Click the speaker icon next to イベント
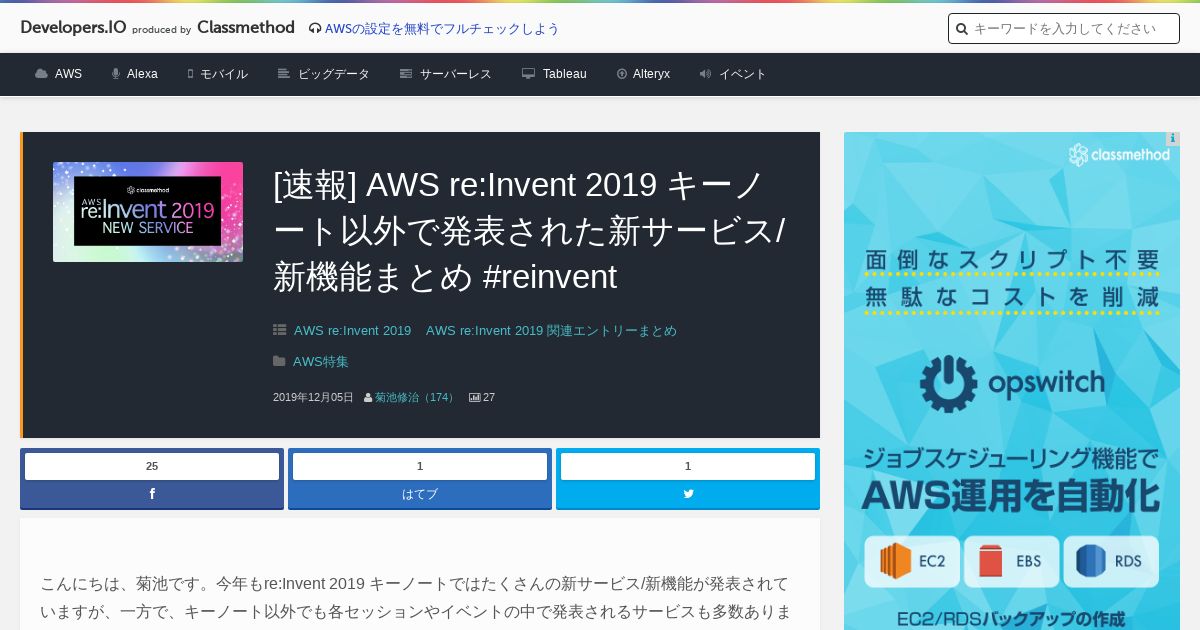This screenshot has height=630, width=1200. [x=705, y=74]
